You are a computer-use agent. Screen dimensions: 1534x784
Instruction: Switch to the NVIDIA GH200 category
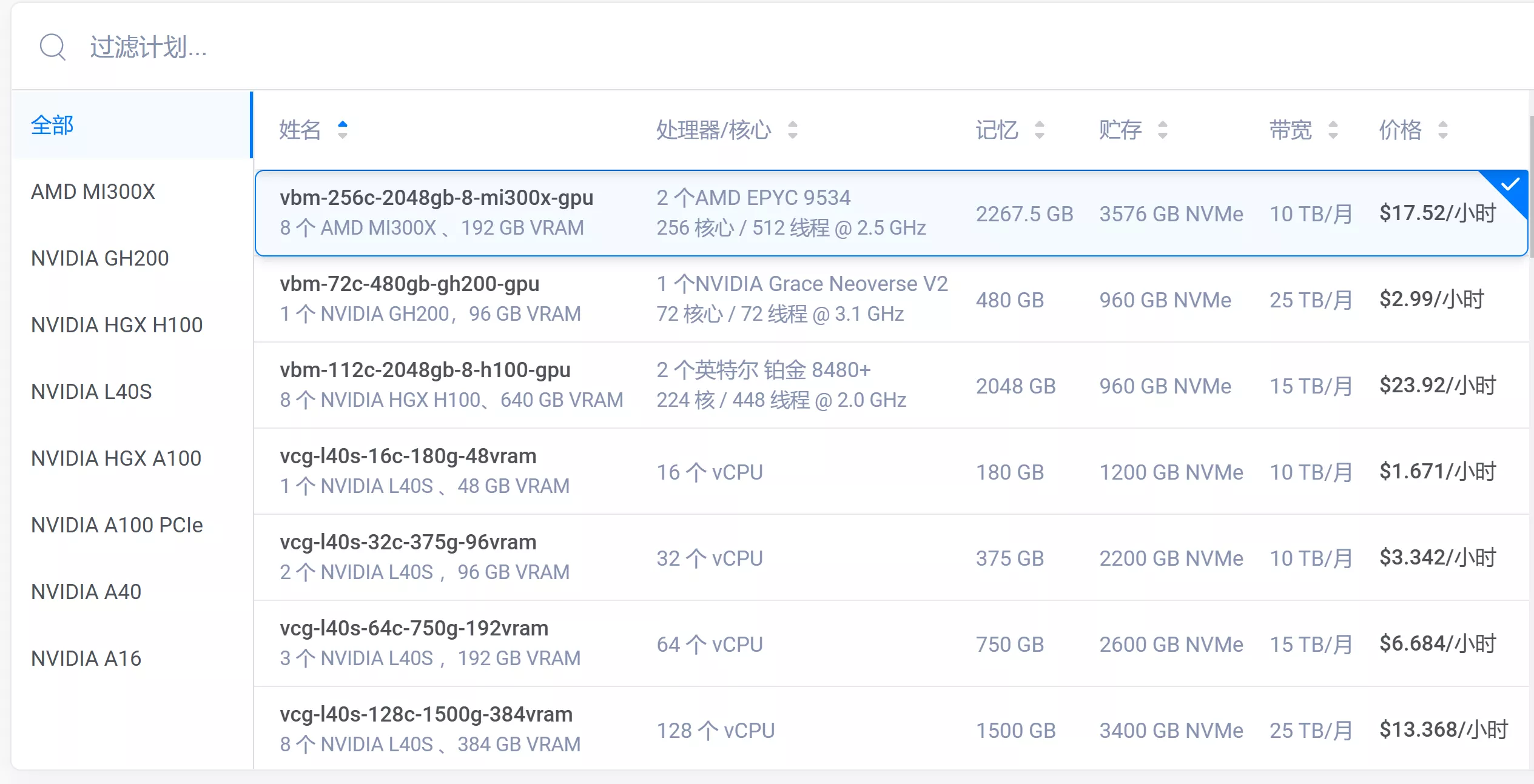[99, 258]
